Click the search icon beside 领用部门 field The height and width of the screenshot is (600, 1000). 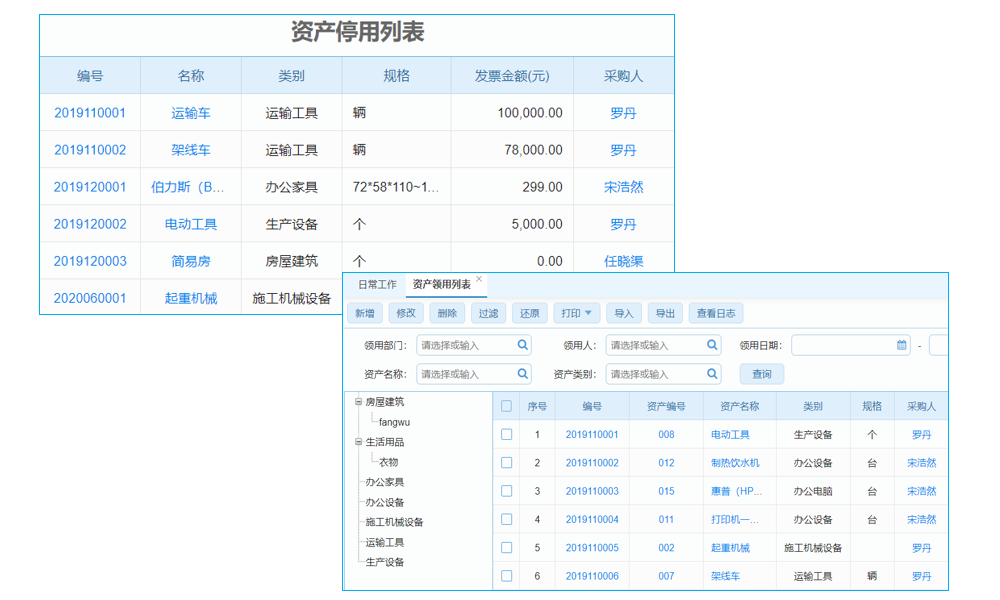[522, 344]
